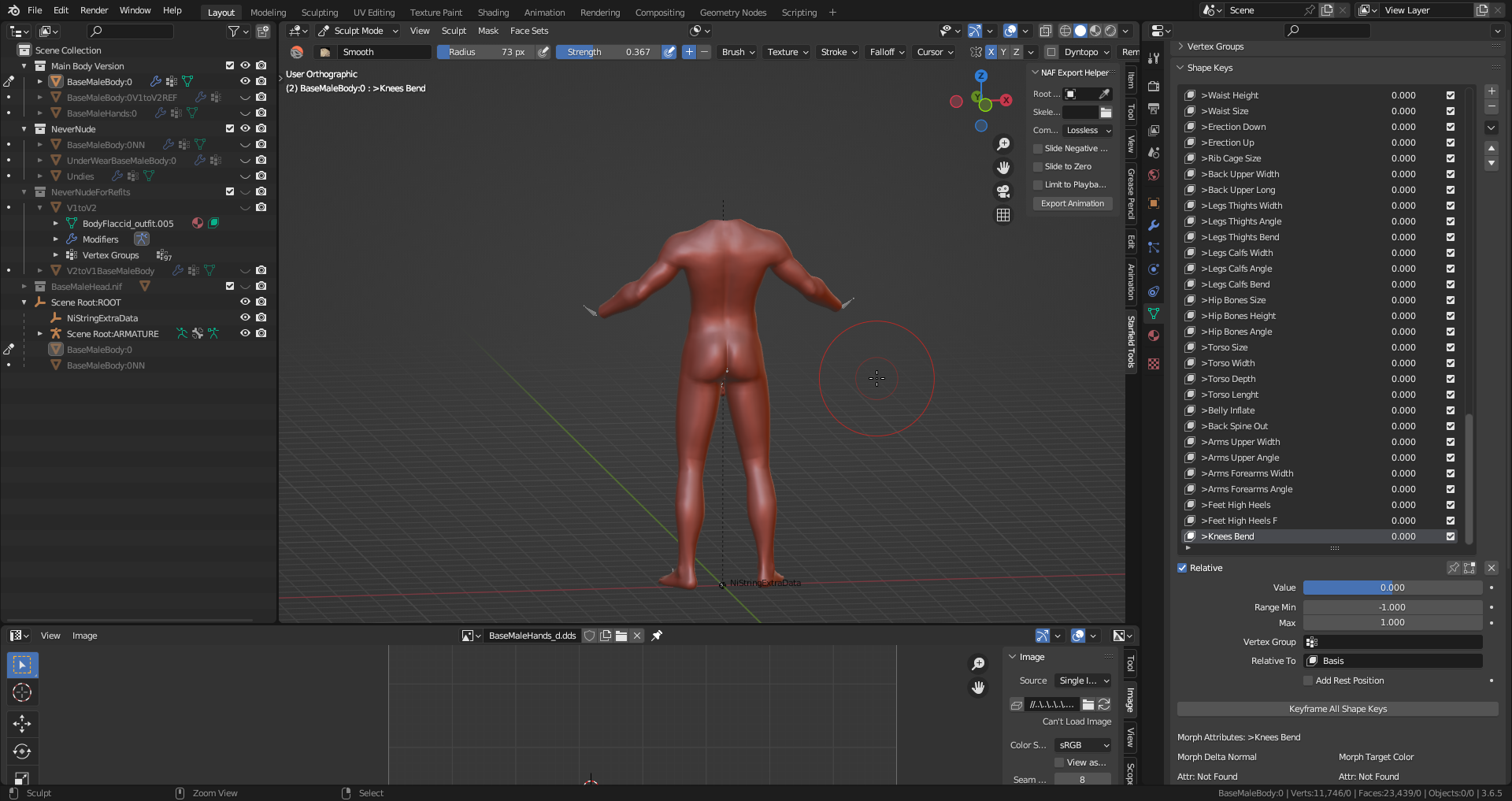Open the Output properties printer icon
The image size is (1512, 801).
click(1154, 108)
